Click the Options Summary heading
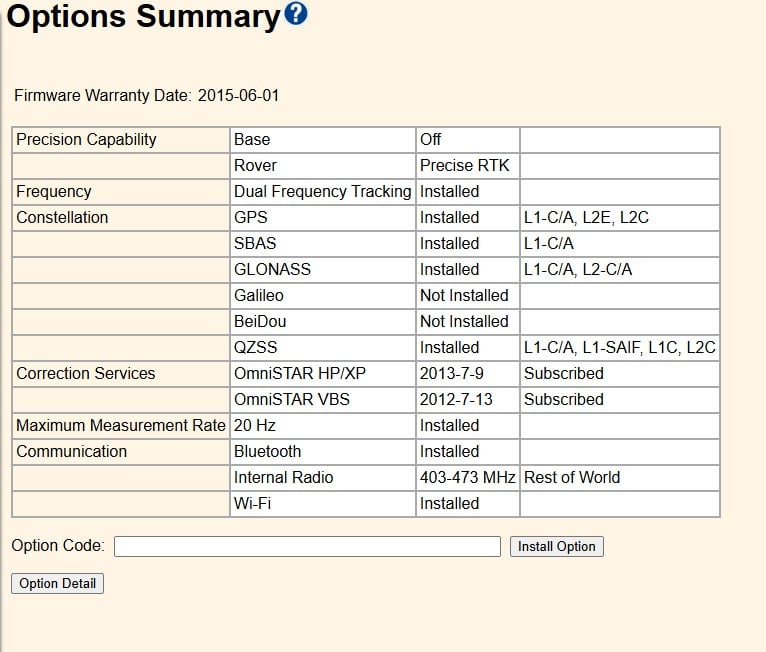This screenshot has height=652, width=766. (143, 17)
